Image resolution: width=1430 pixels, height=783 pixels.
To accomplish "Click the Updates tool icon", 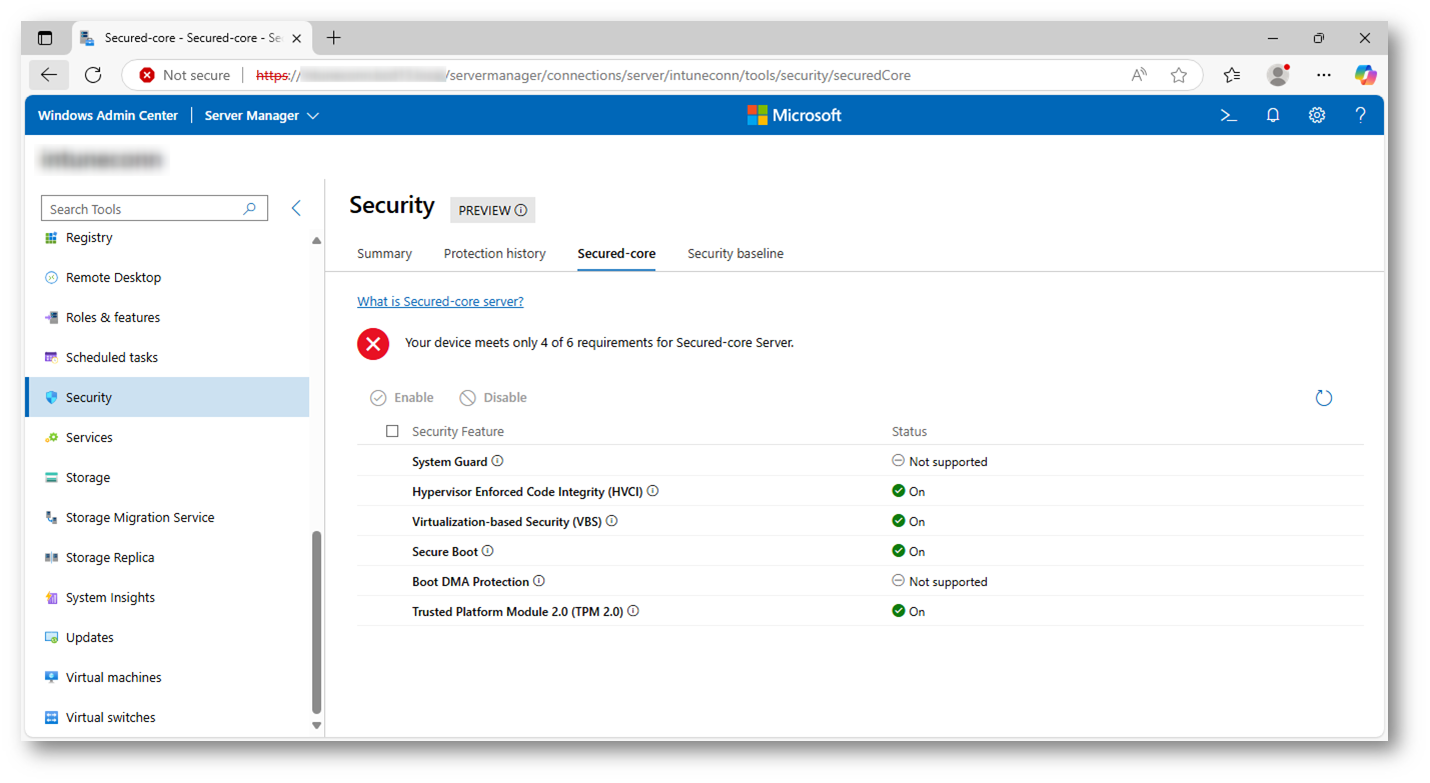I will (x=51, y=638).
